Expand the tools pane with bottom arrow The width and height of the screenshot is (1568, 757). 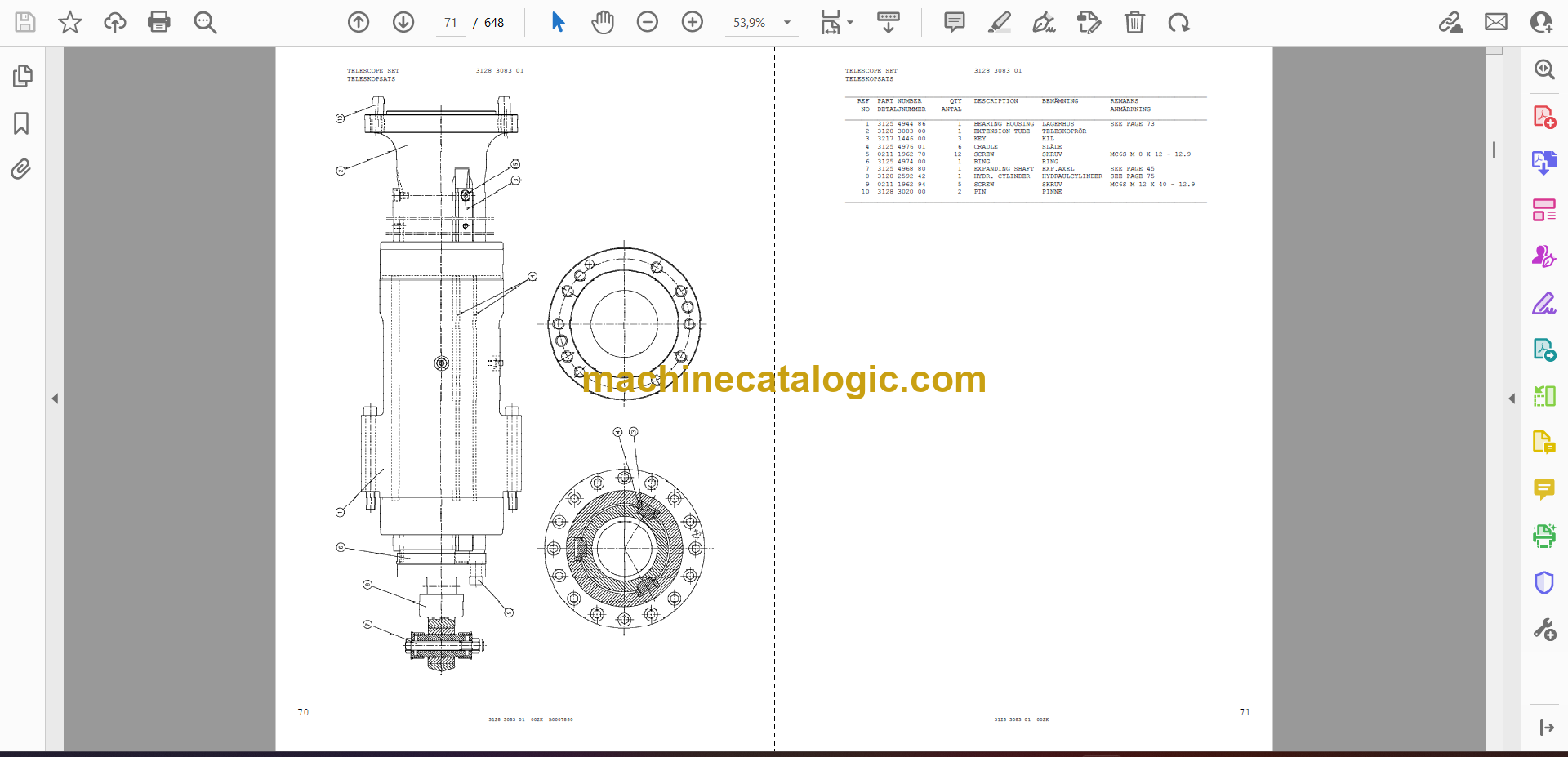[x=1547, y=728]
